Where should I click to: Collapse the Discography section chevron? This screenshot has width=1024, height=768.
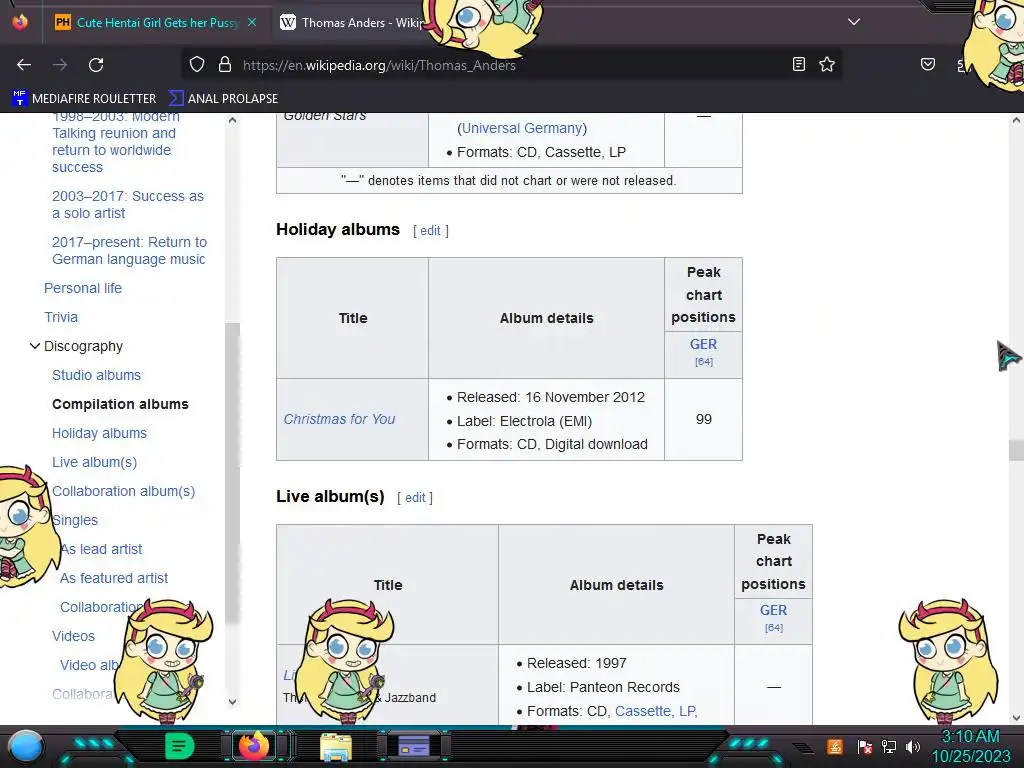(x=35, y=346)
